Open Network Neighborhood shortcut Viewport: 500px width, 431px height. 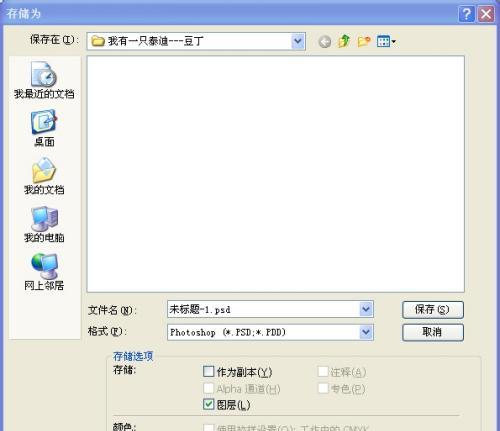point(44,272)
